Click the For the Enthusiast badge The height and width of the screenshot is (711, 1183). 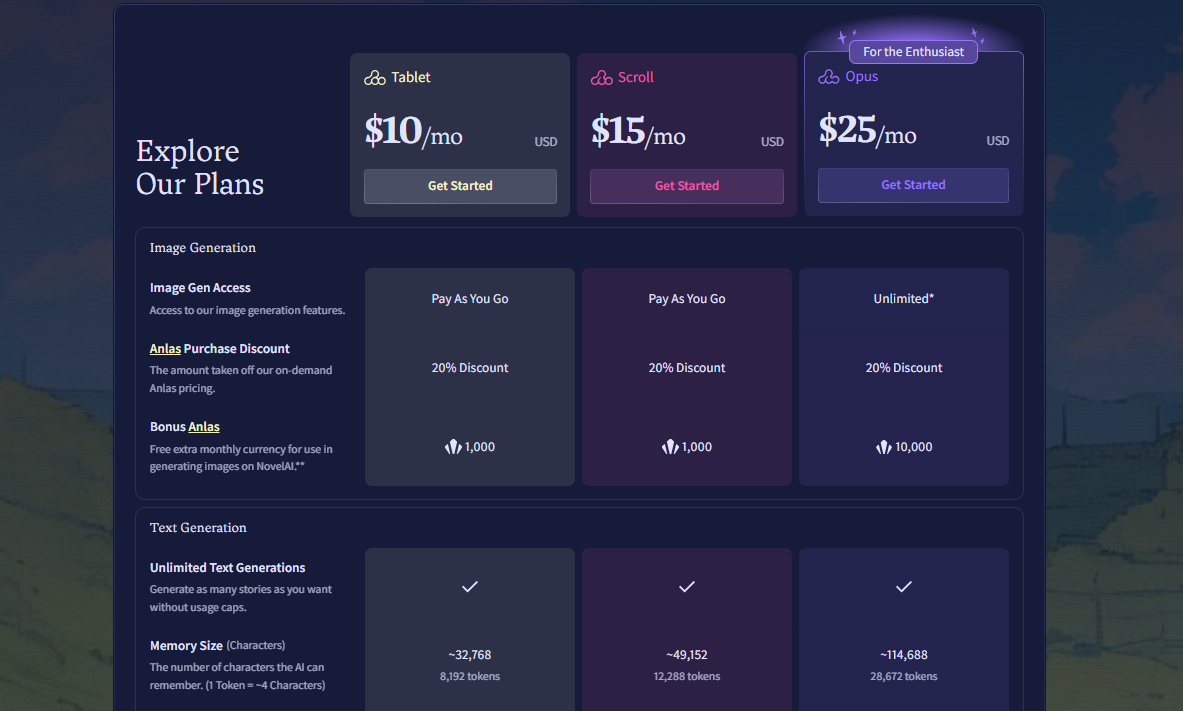click(913, 51)
